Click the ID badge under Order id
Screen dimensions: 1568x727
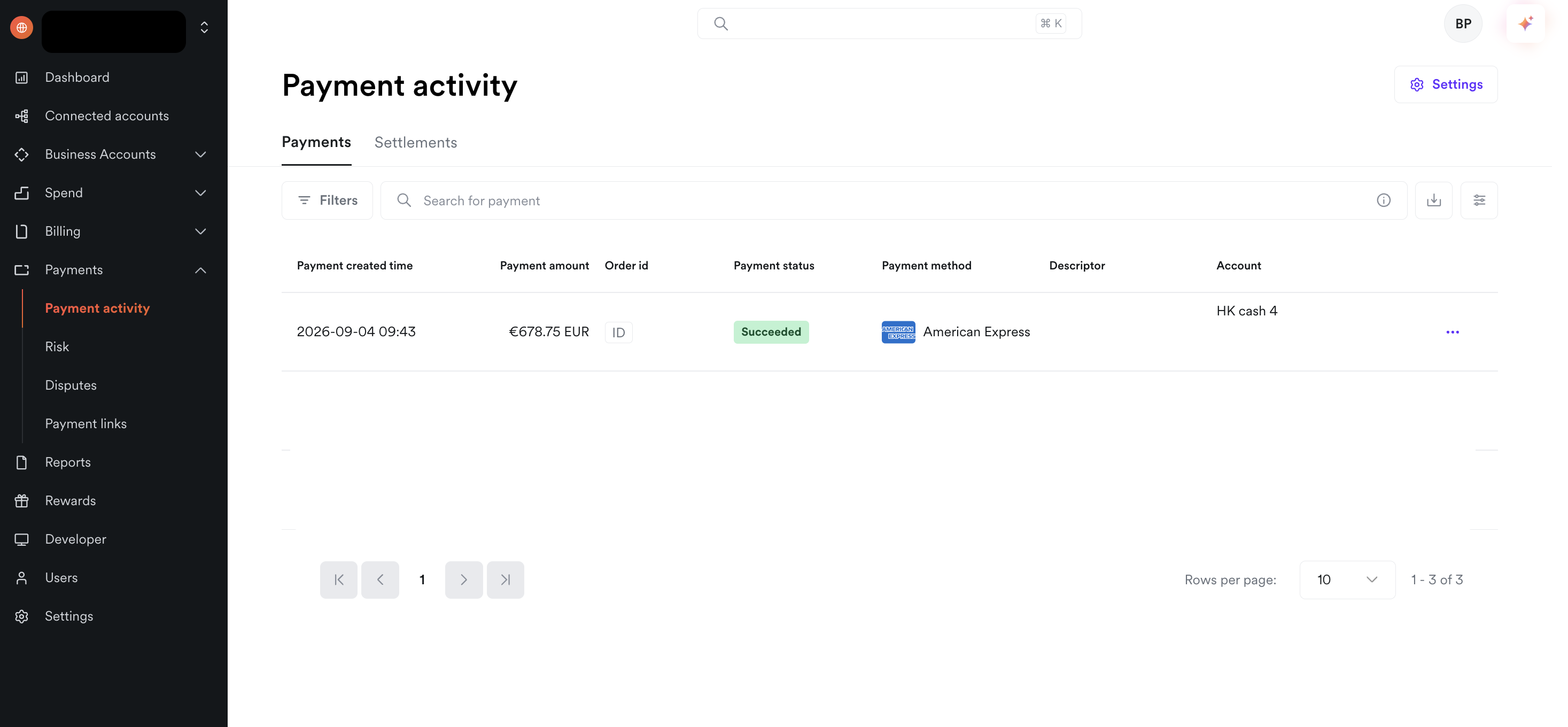[x=618, y=332]
